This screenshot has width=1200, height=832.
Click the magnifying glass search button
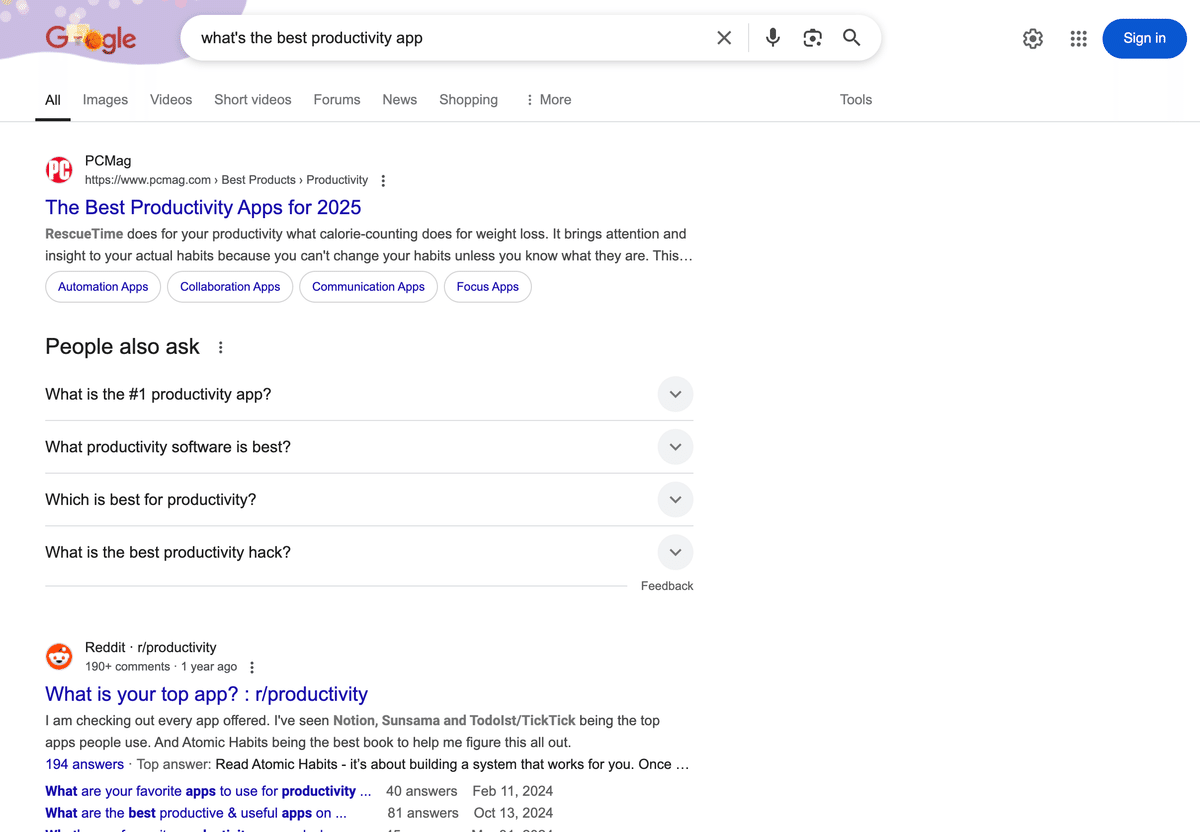click(x=852, y=38)
